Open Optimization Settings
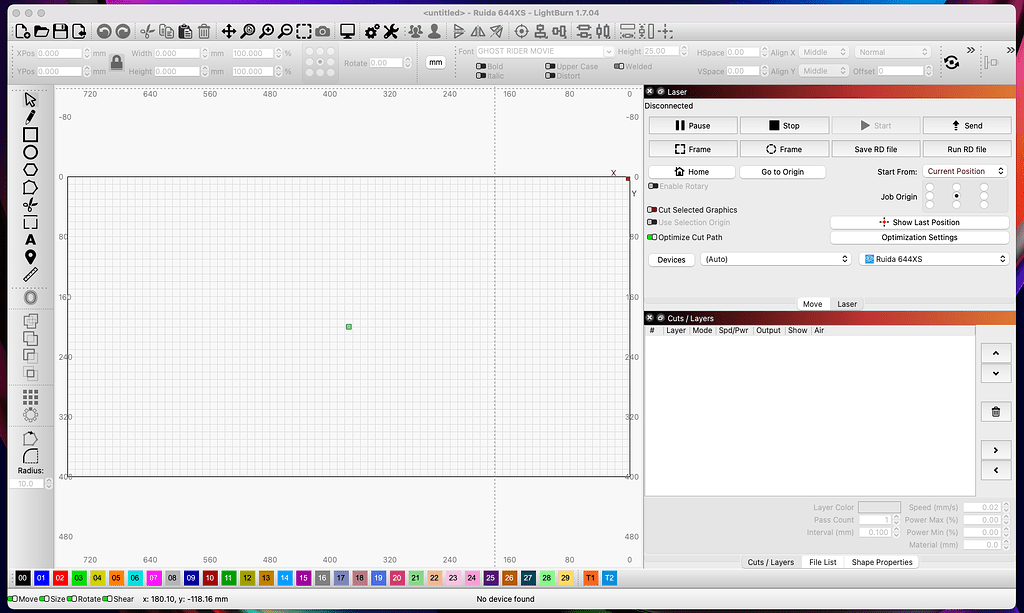The height and width of the screenshot is (613, 1024). click(919, 237)
